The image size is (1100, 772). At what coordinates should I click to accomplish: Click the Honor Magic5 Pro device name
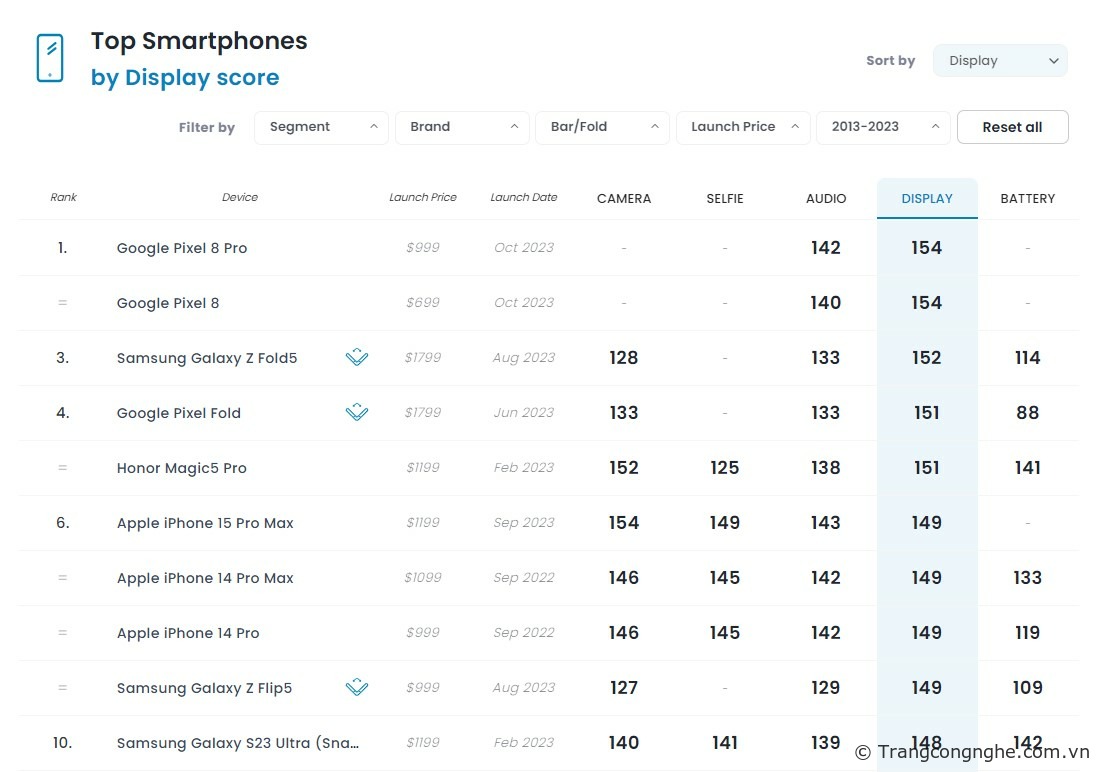point(182,468)
